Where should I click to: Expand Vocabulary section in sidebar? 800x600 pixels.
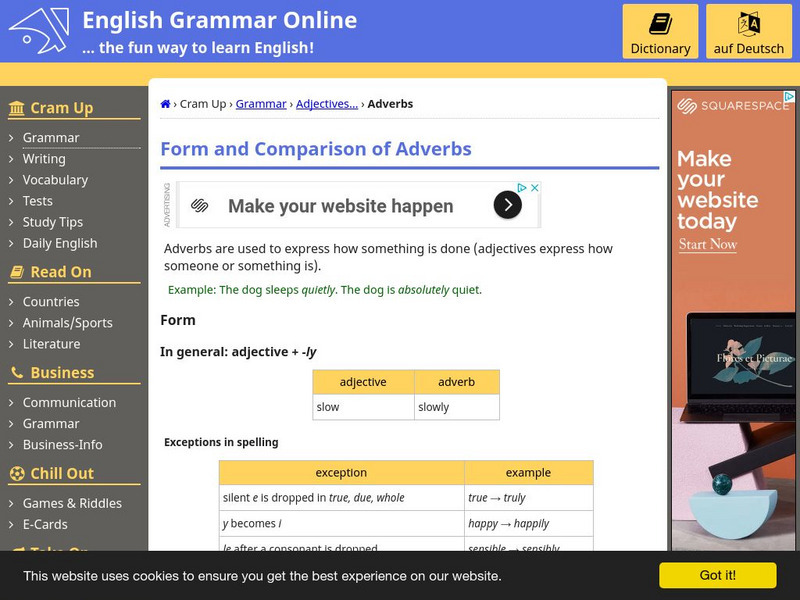click(x=55, y=180)
